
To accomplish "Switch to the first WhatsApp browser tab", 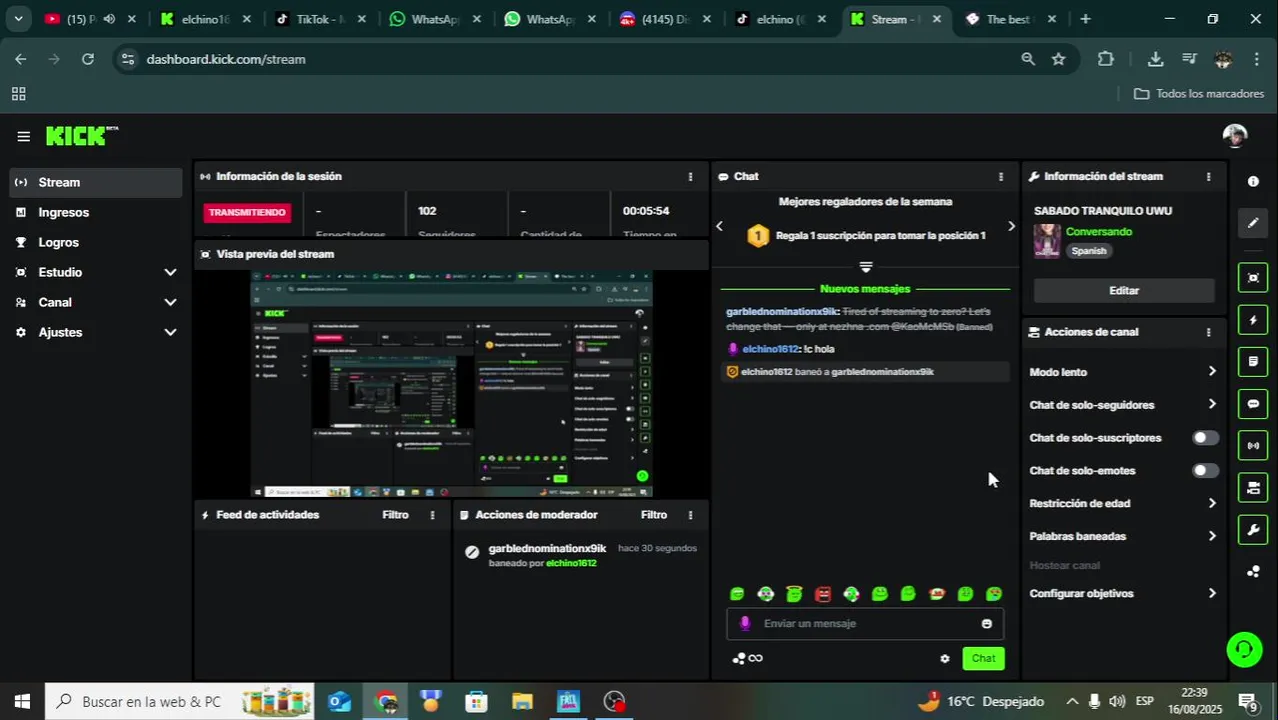I will tap(435, 19).
